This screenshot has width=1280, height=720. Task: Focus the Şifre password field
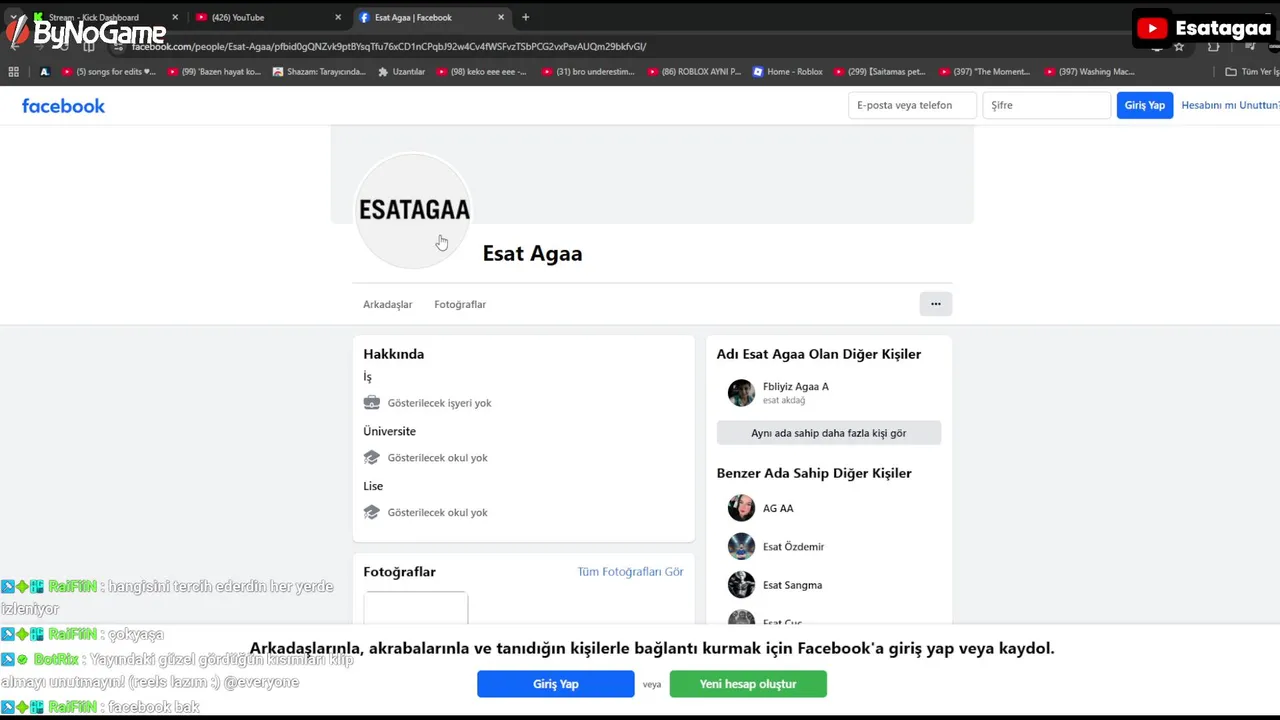[x=1047, y=105]
